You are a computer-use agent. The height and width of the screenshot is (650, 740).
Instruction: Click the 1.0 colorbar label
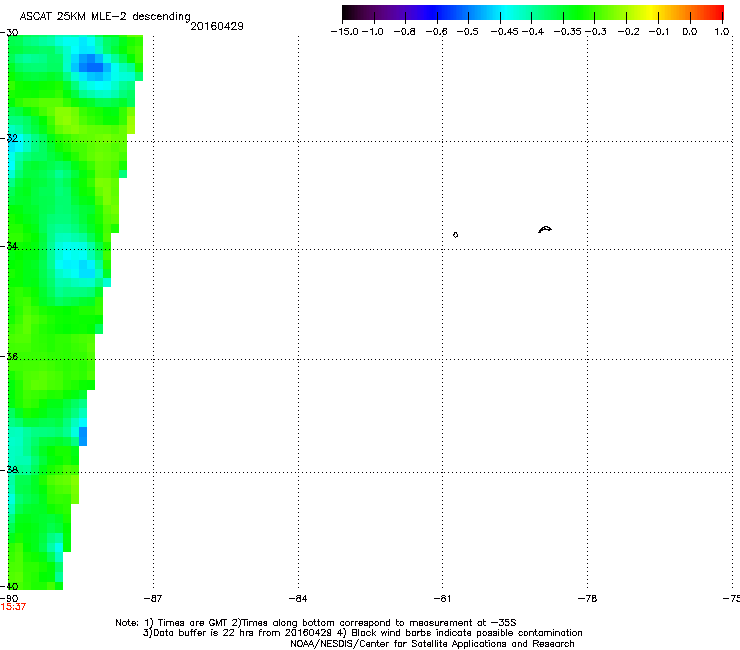pyautogui.click(x=722, y=32)
